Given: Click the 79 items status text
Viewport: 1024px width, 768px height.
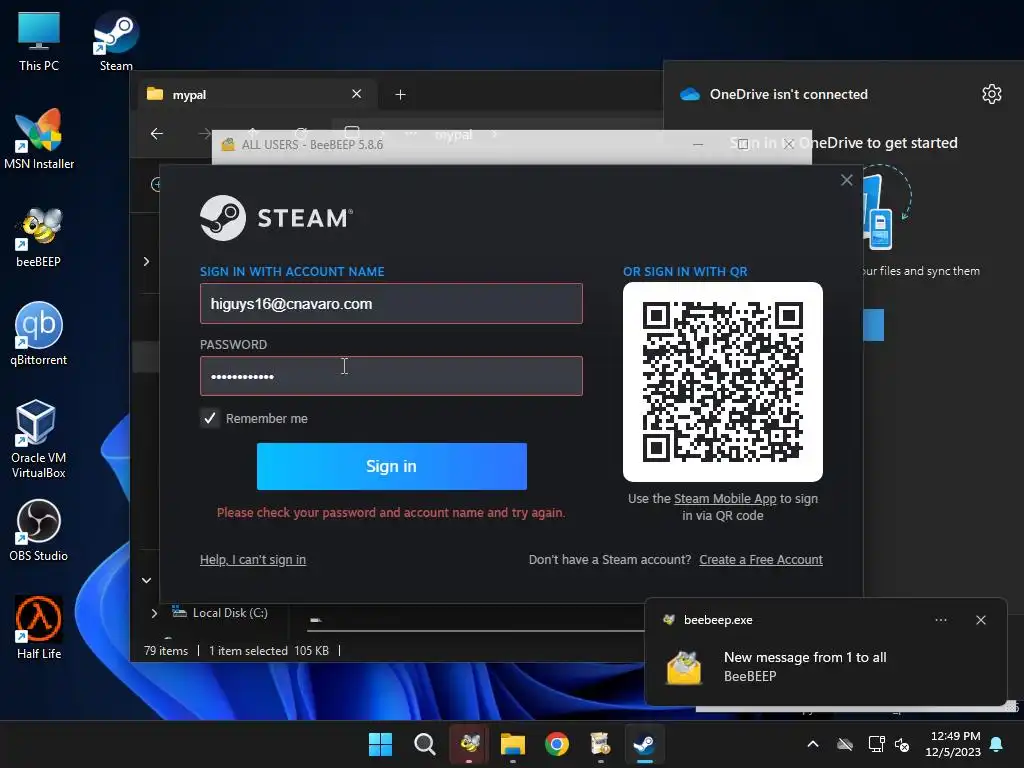Looking at the screenshot, I should (x=166, y=651).
